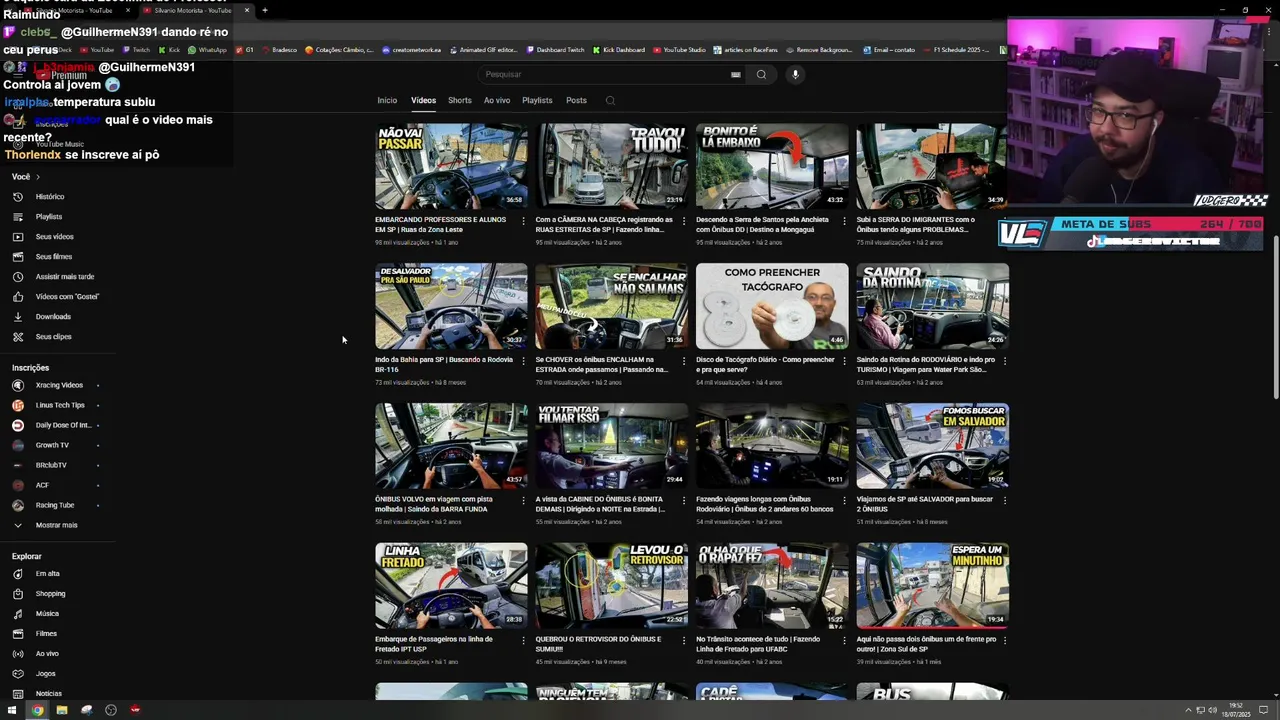Switch to the Playlists channel tab
Viewport: 1280px width, 720px height.
537,100
